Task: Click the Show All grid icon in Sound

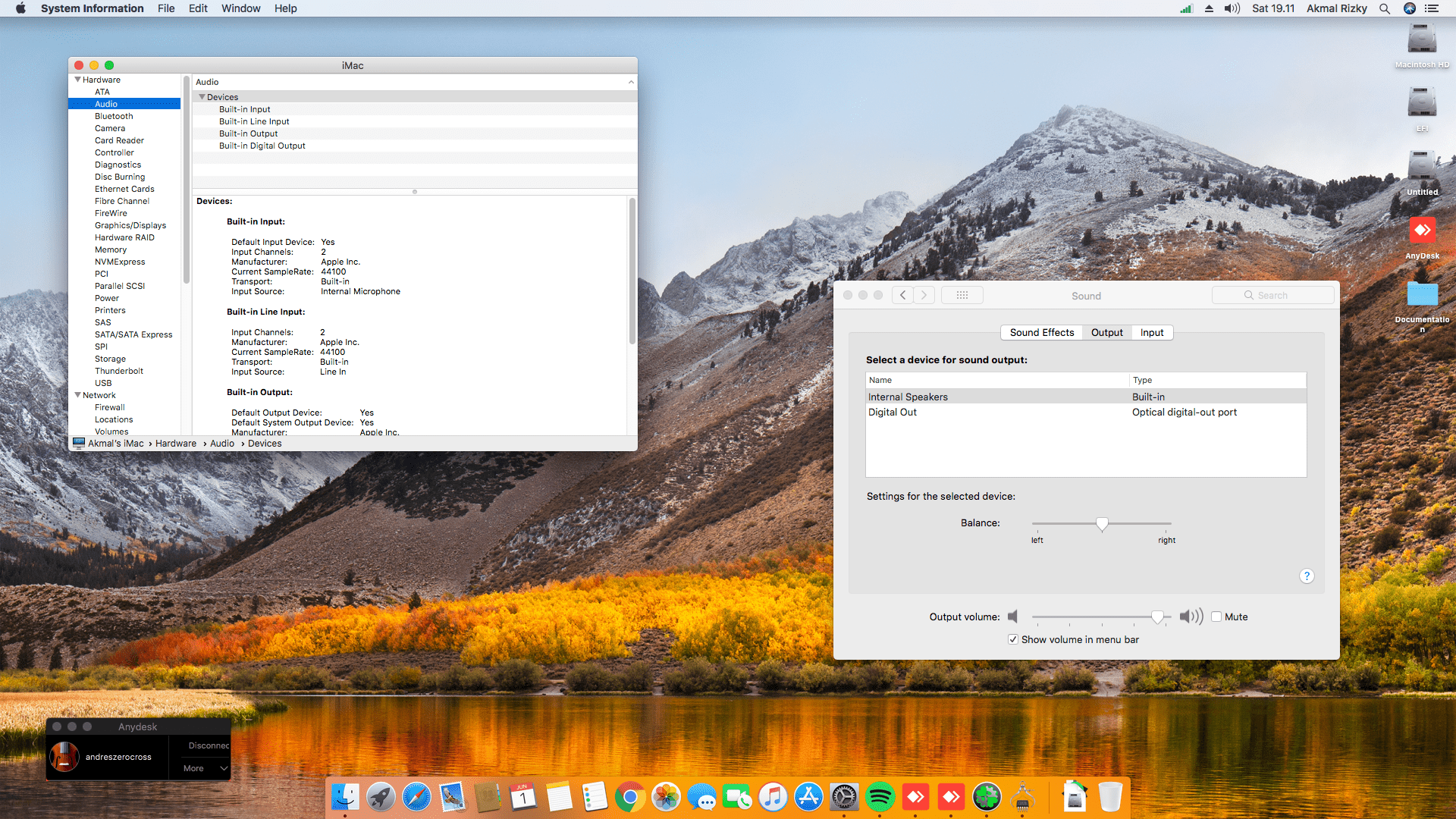Action: pos(962,295)
